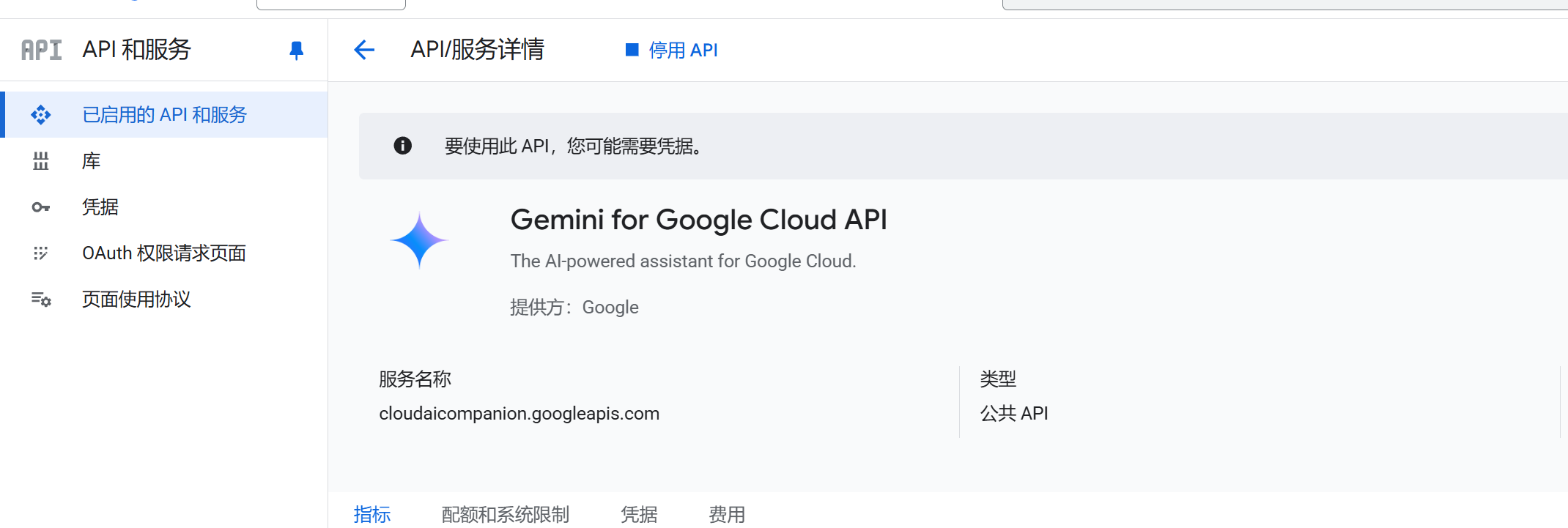Switch to the 指标 tab
1568x528 pixels.
pyautogui.click(x=372, y=514)
